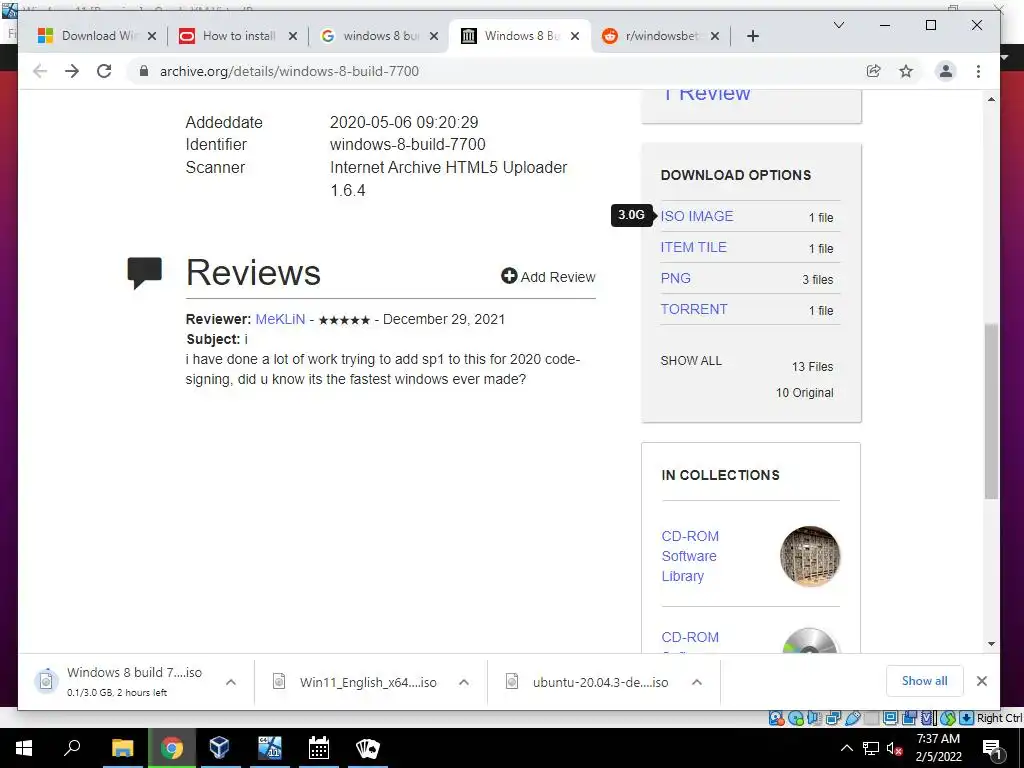
Task: Open the second CD-ROM collection link
Action: 690,637
